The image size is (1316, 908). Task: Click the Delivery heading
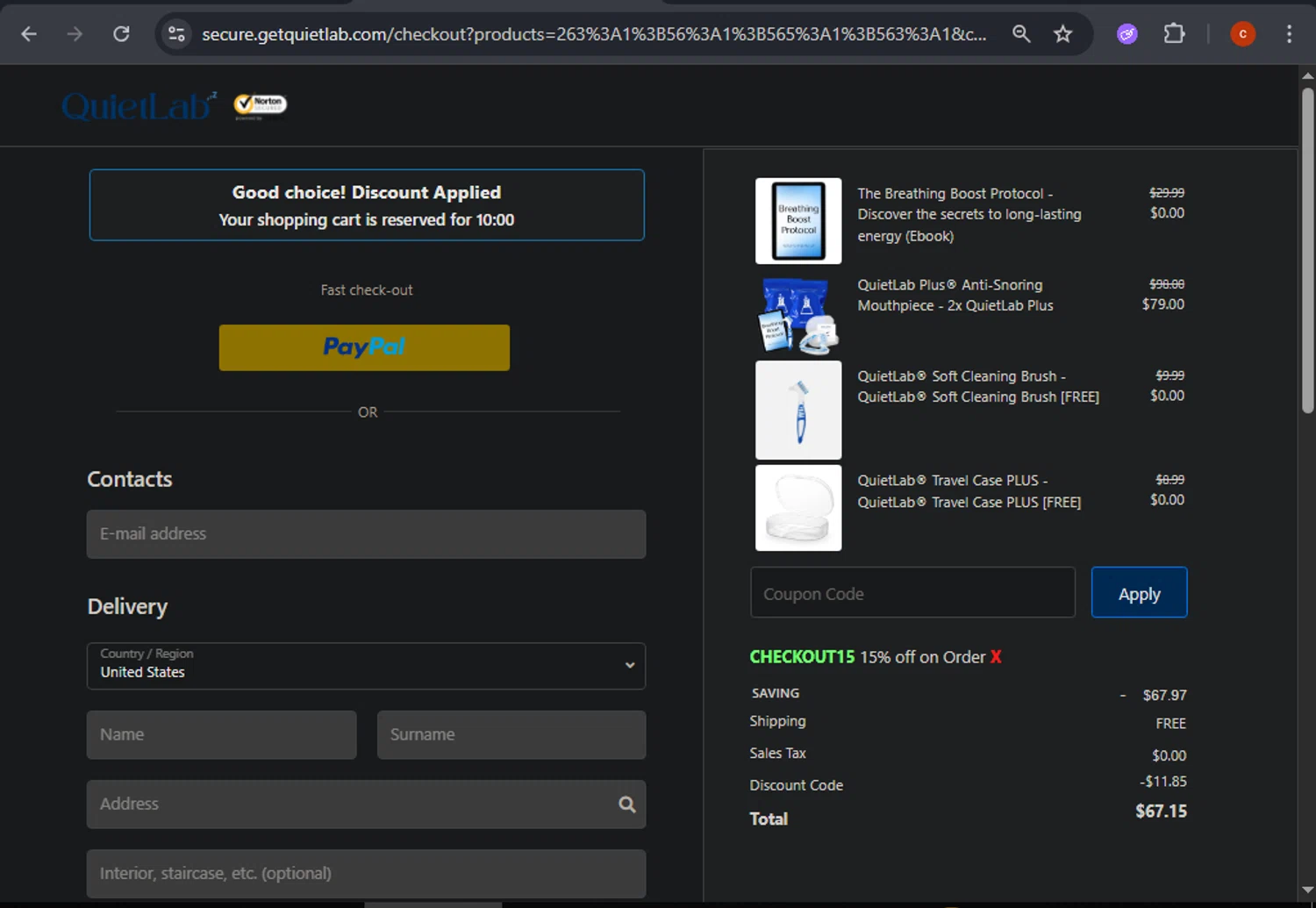pyautogui.click(x=127, y=607)
